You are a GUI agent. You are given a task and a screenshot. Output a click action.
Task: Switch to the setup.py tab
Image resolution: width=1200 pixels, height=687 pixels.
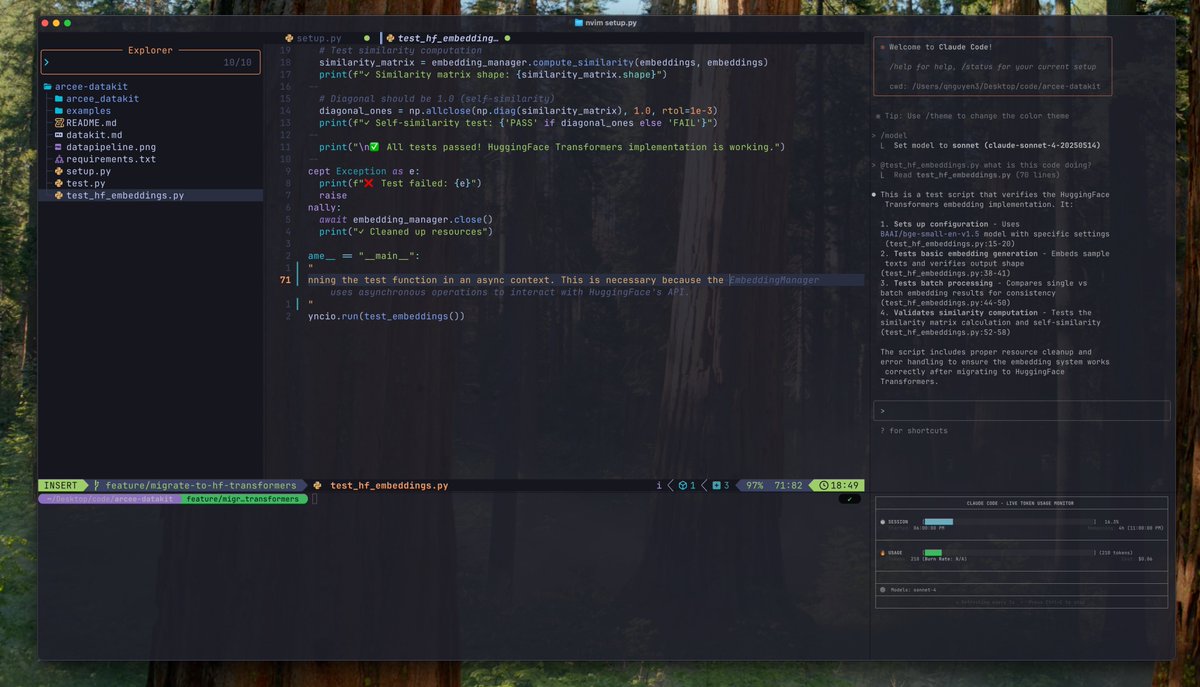(318, 37)
